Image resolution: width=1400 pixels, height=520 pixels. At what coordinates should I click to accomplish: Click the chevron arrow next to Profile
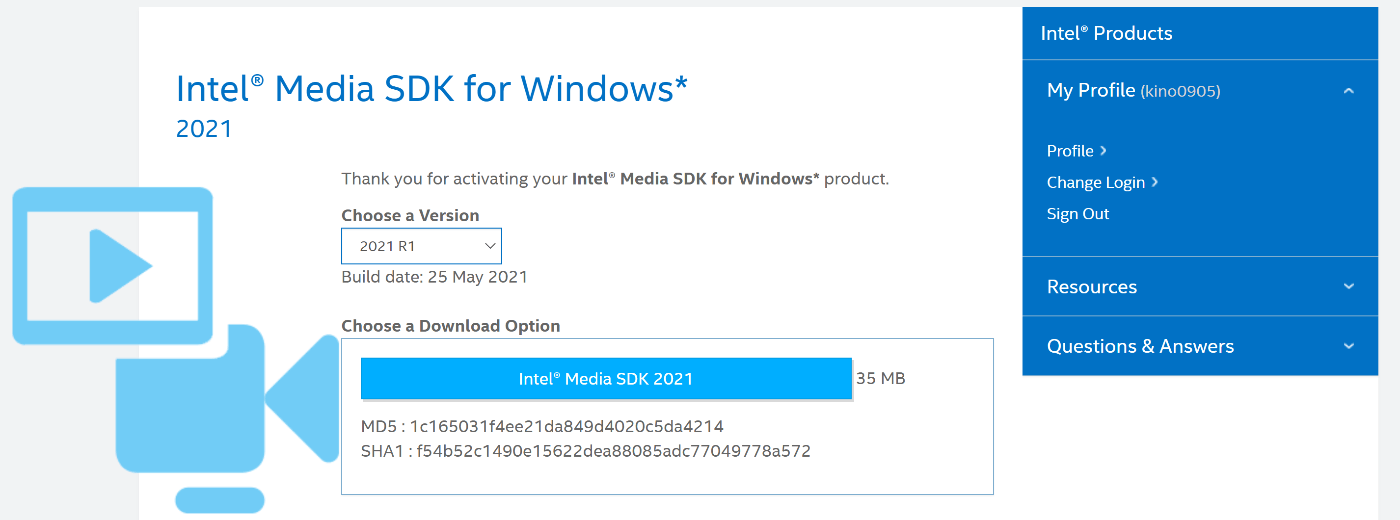(x=1103, y=151)
